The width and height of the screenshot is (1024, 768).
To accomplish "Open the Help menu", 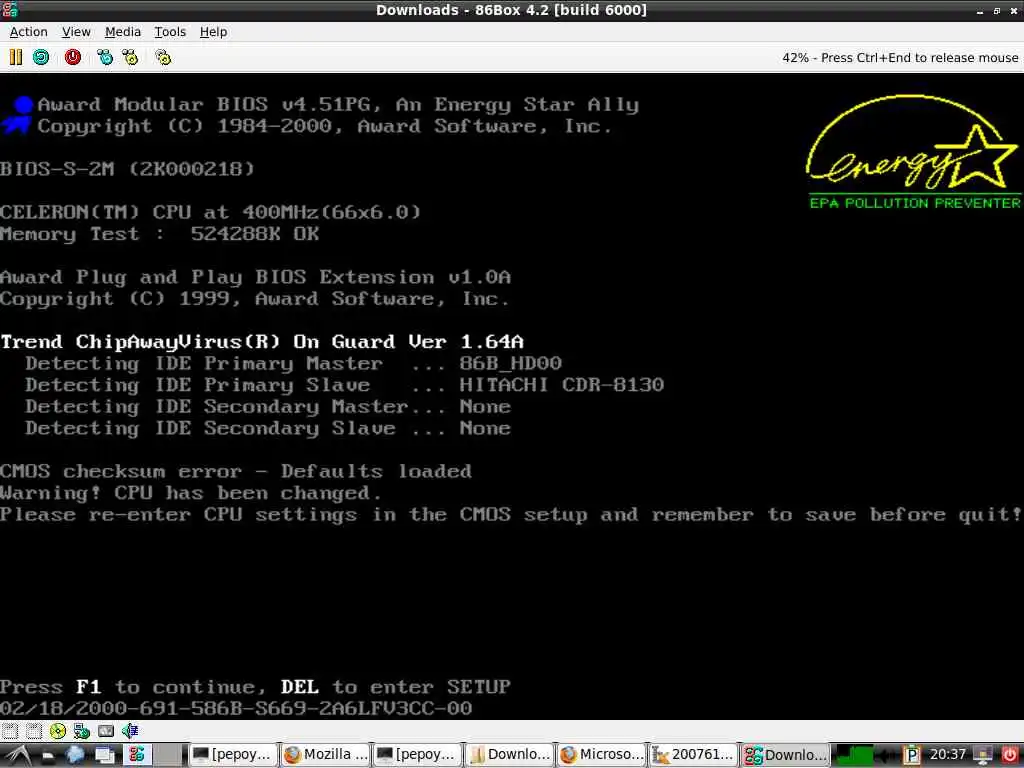I will click(214, 32).
